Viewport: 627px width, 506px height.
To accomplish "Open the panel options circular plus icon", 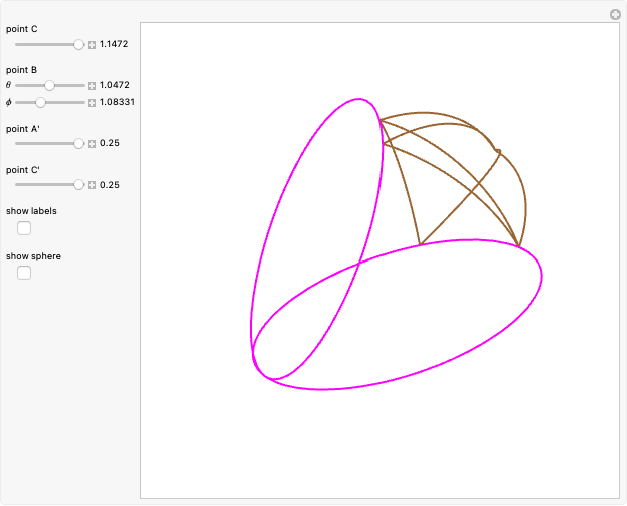I will [615, 15].
